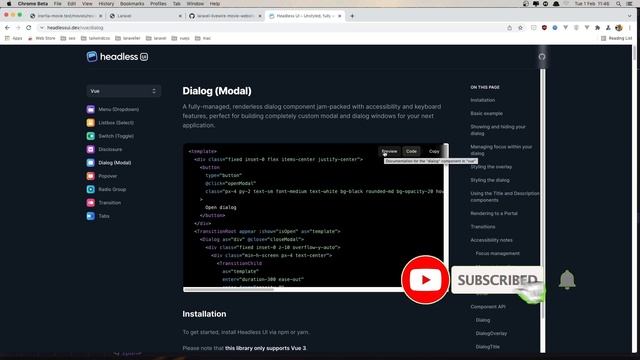The height and width of the screenshot is (360, 640).
Task: Open a new tab with plus button
Action: pyautogui.click(x=352, y=16)
